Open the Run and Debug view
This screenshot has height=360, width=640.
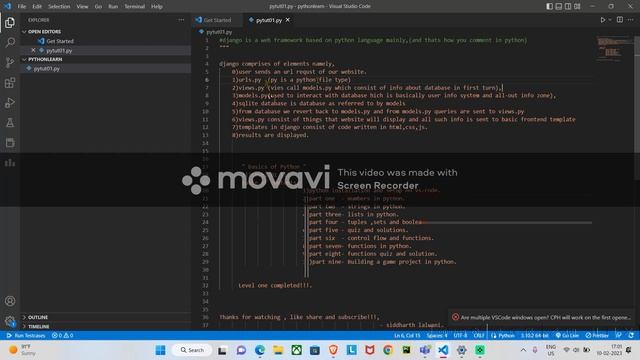pos(10,102)
